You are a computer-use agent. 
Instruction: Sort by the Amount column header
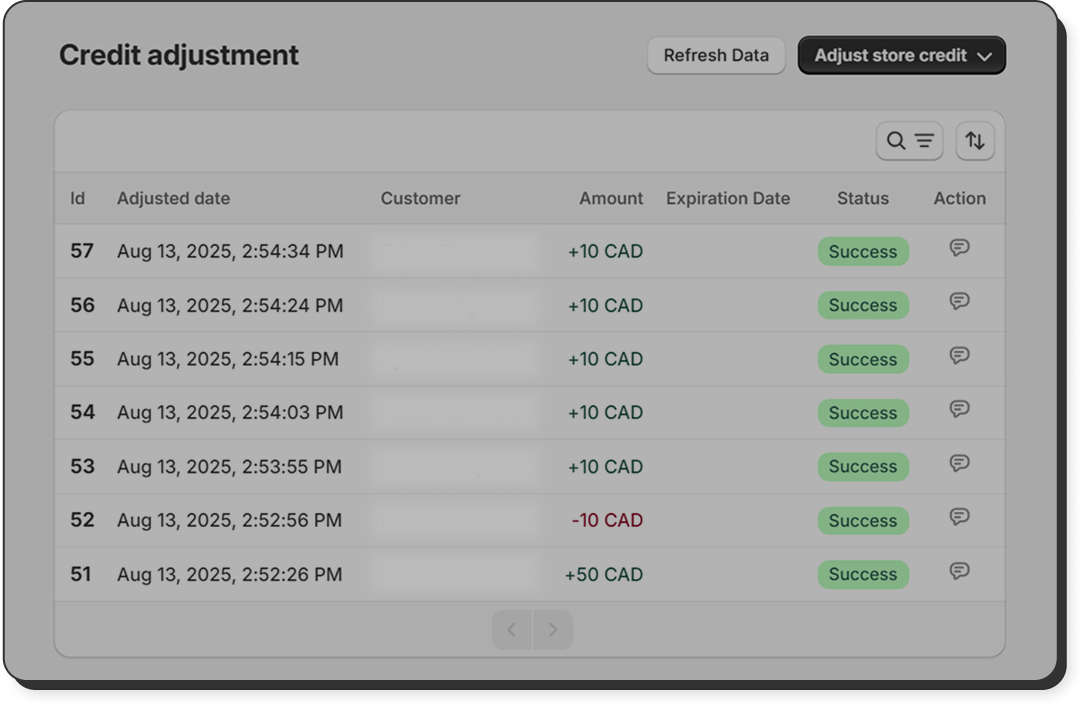coord(611,198)
